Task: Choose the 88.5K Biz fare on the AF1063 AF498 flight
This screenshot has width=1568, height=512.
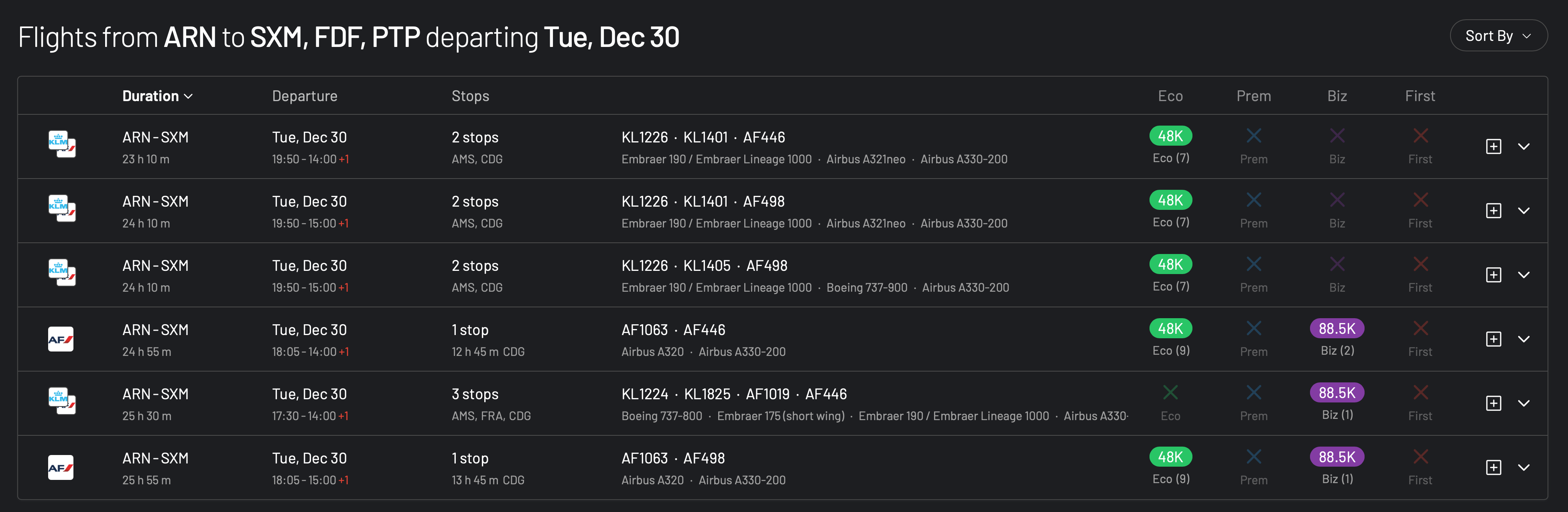Action: pos(1337,457)
